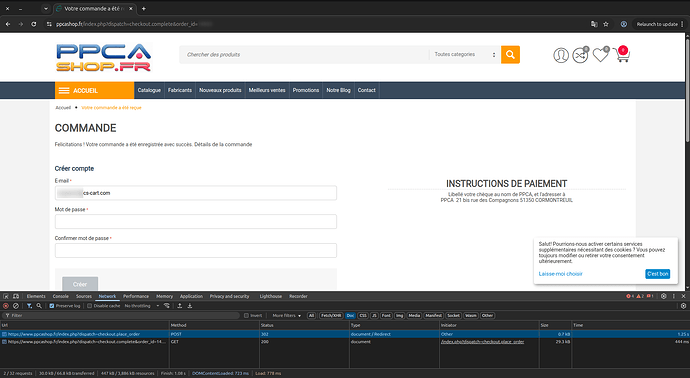Click the orange search magnifier button
Image resolution: width=690 pixels, height=378 pixels.
click(510, 55)
